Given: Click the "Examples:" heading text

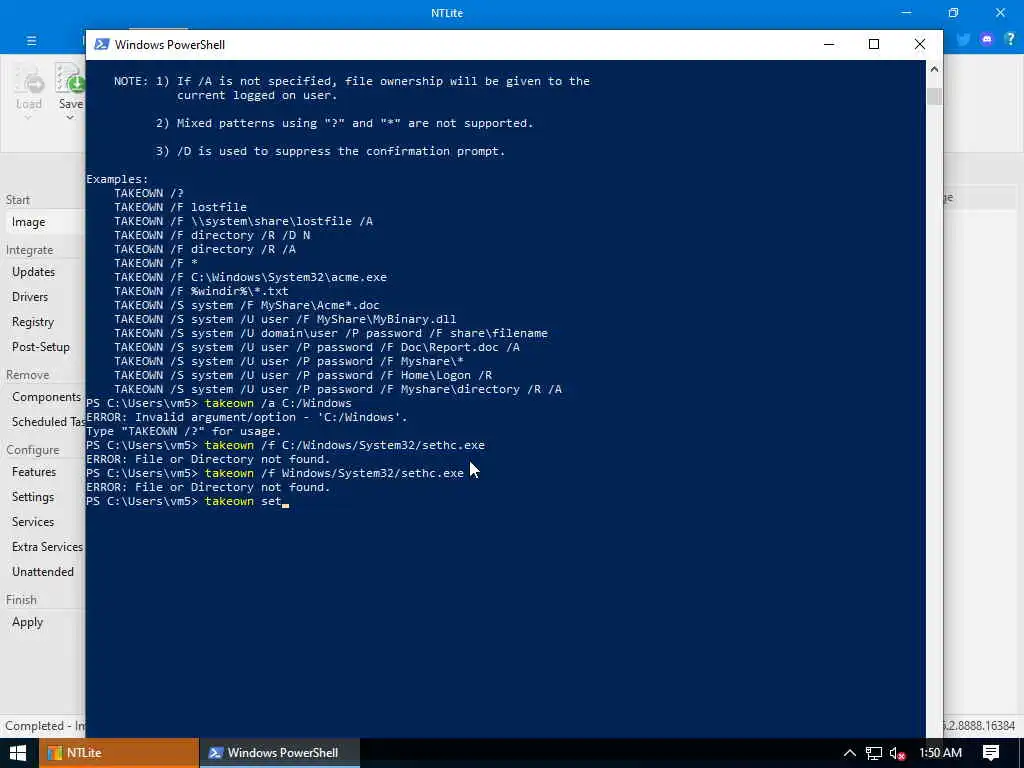Looking at the screenshot, I should [x=118, y=179].
